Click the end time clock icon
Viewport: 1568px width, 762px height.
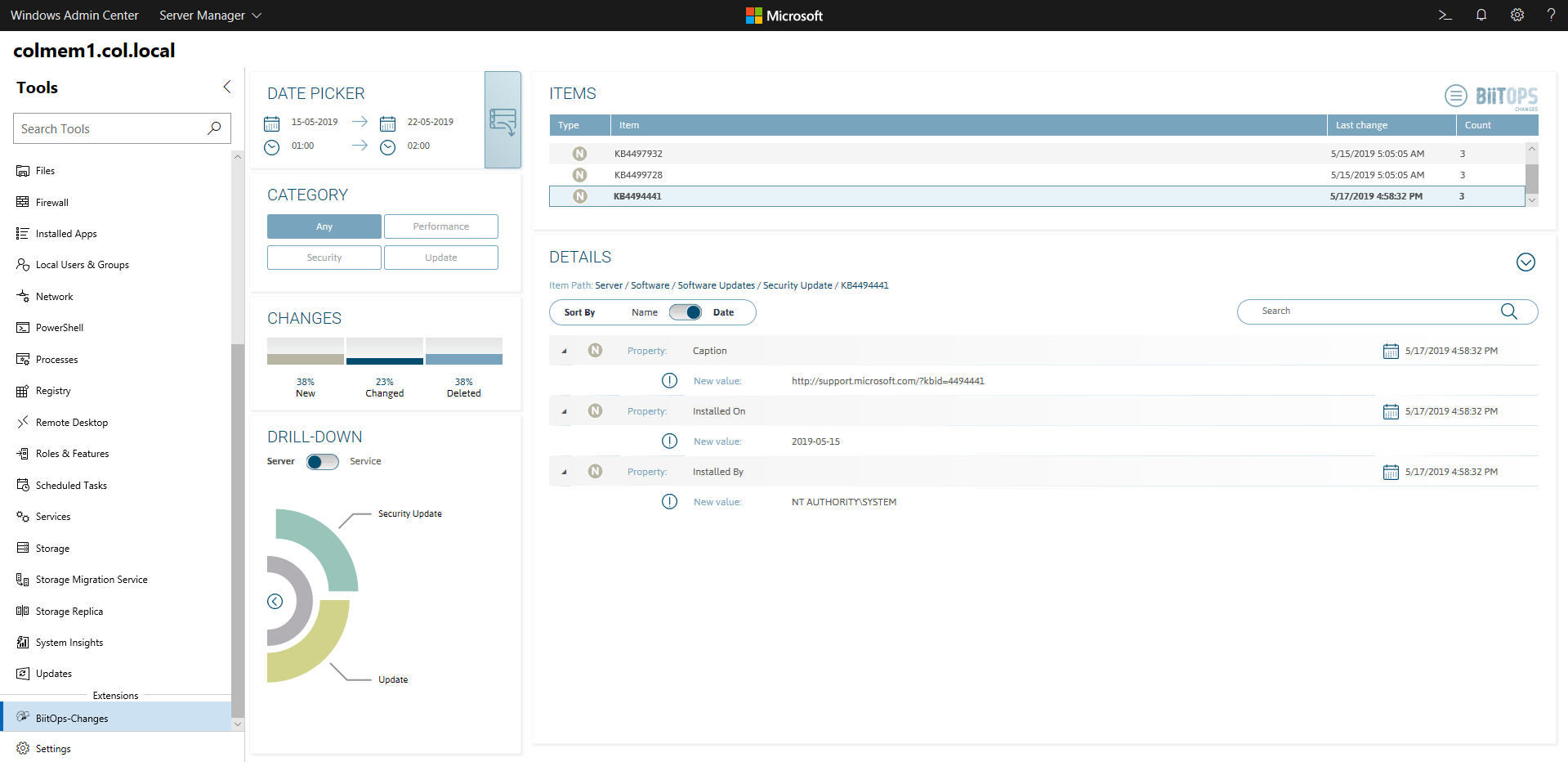(388, 147)
